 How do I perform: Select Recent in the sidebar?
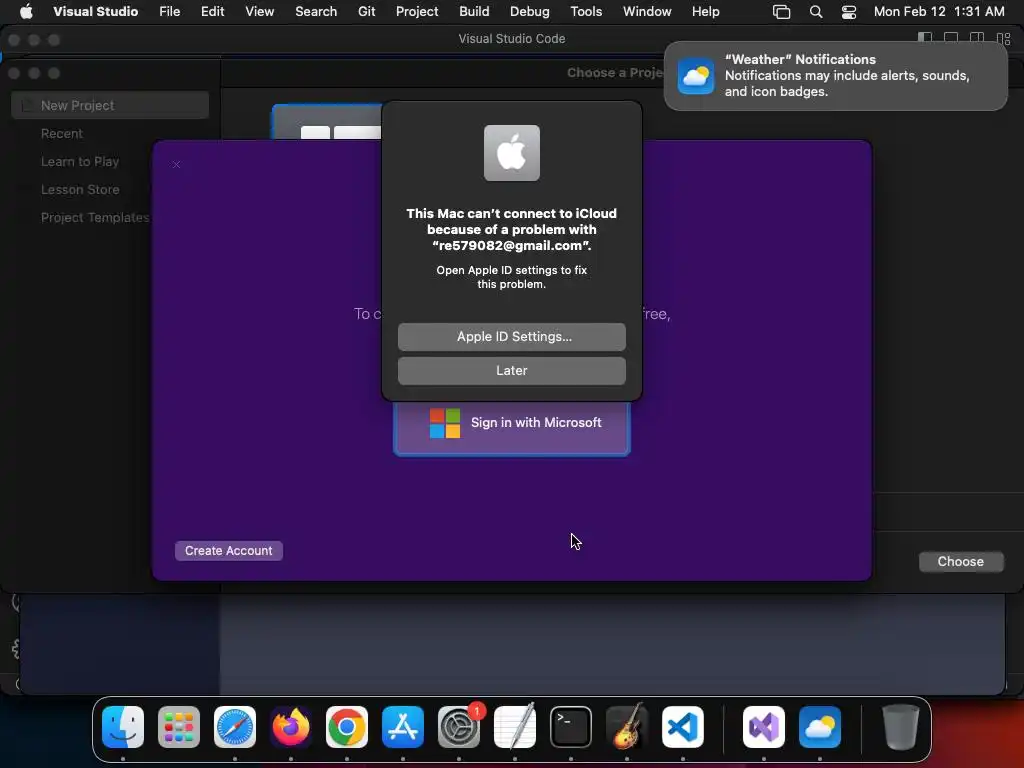click(x=61, y=133)
